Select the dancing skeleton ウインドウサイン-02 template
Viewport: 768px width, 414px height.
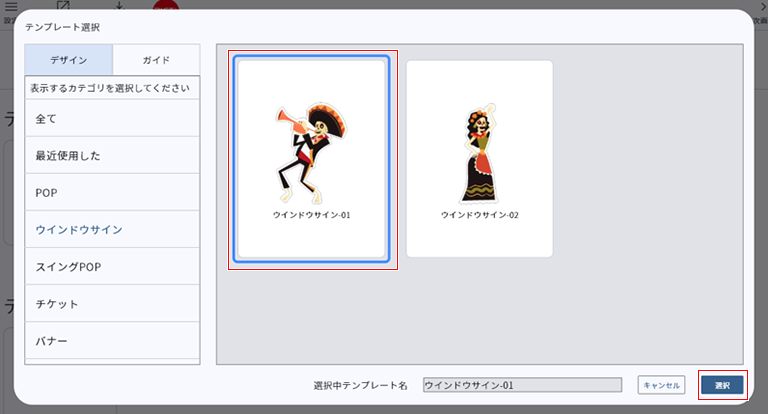[x=479, y=159]
